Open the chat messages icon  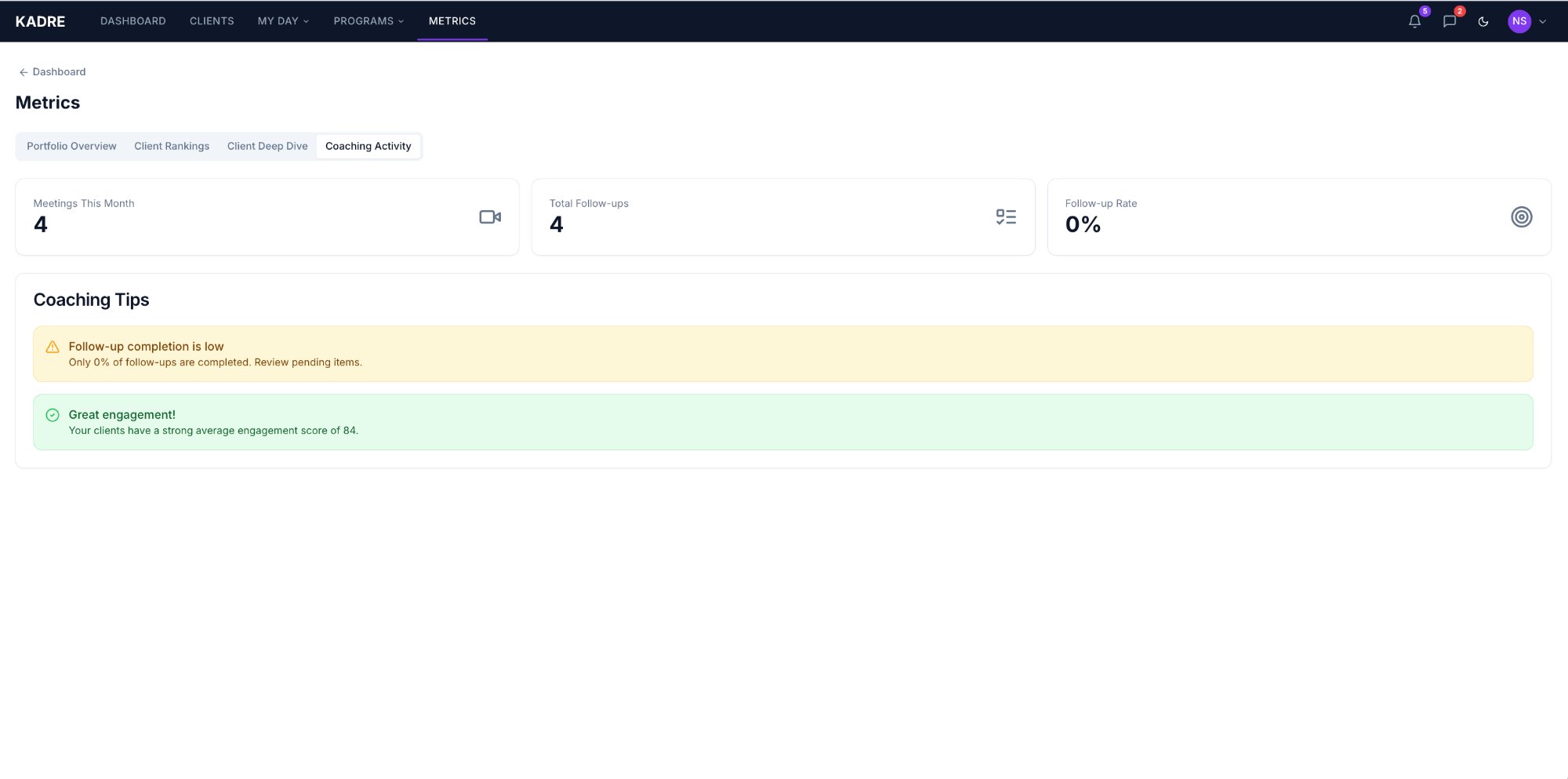1449,21
